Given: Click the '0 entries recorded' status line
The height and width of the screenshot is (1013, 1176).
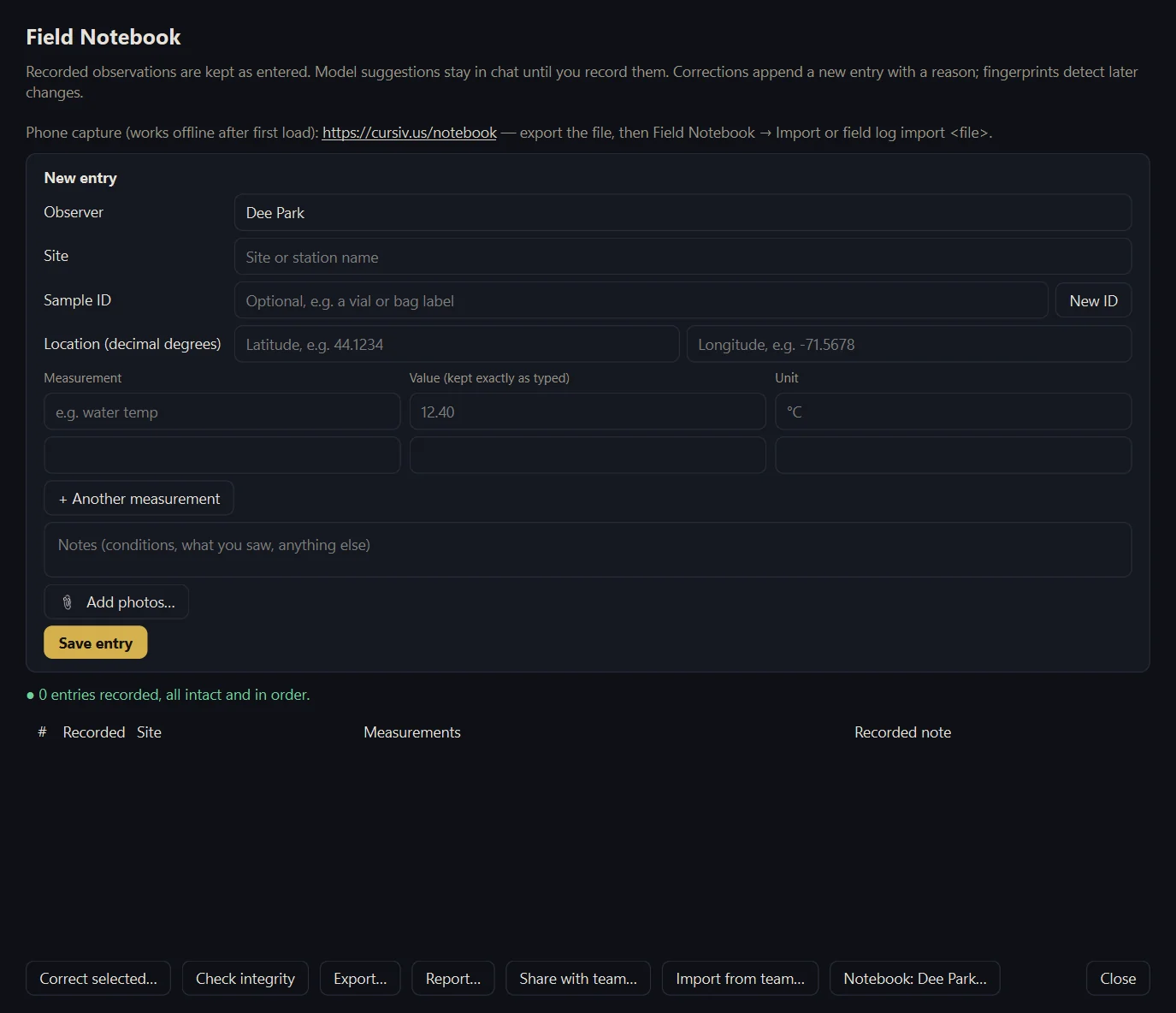Looking at the screenshot, I should (x=168, y=695).
